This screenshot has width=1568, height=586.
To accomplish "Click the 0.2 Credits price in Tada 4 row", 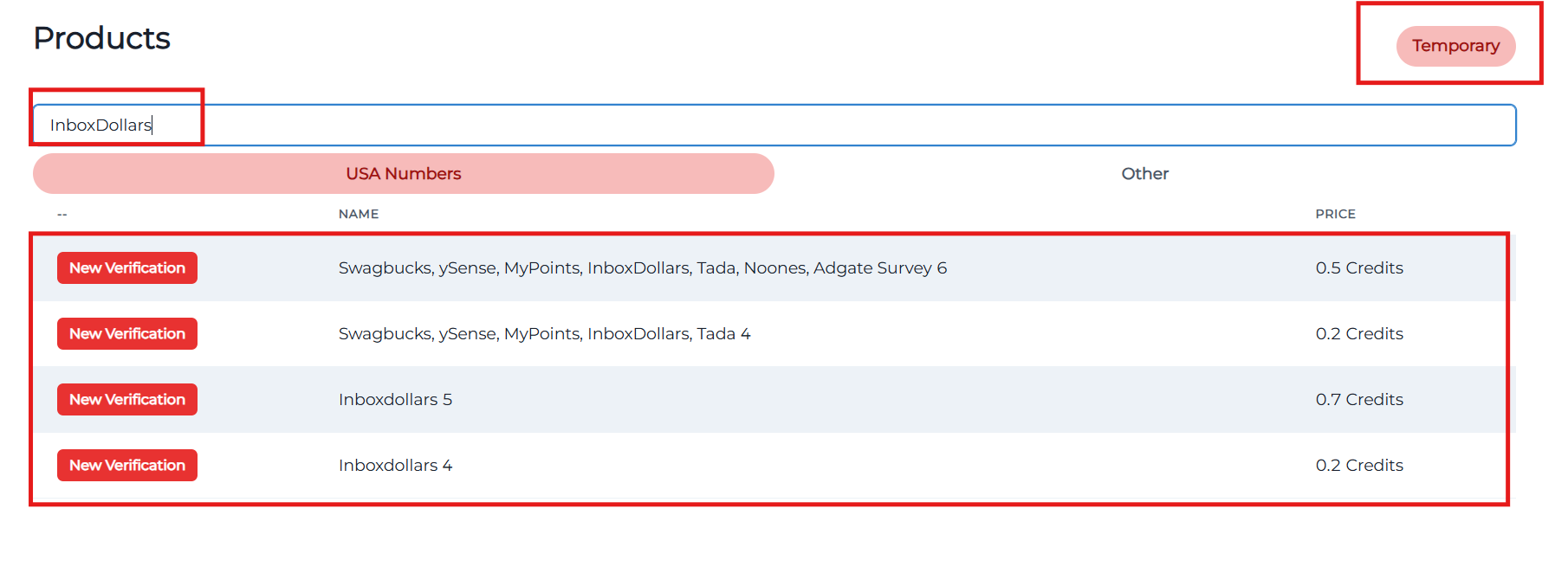I will coord(1358,334).
